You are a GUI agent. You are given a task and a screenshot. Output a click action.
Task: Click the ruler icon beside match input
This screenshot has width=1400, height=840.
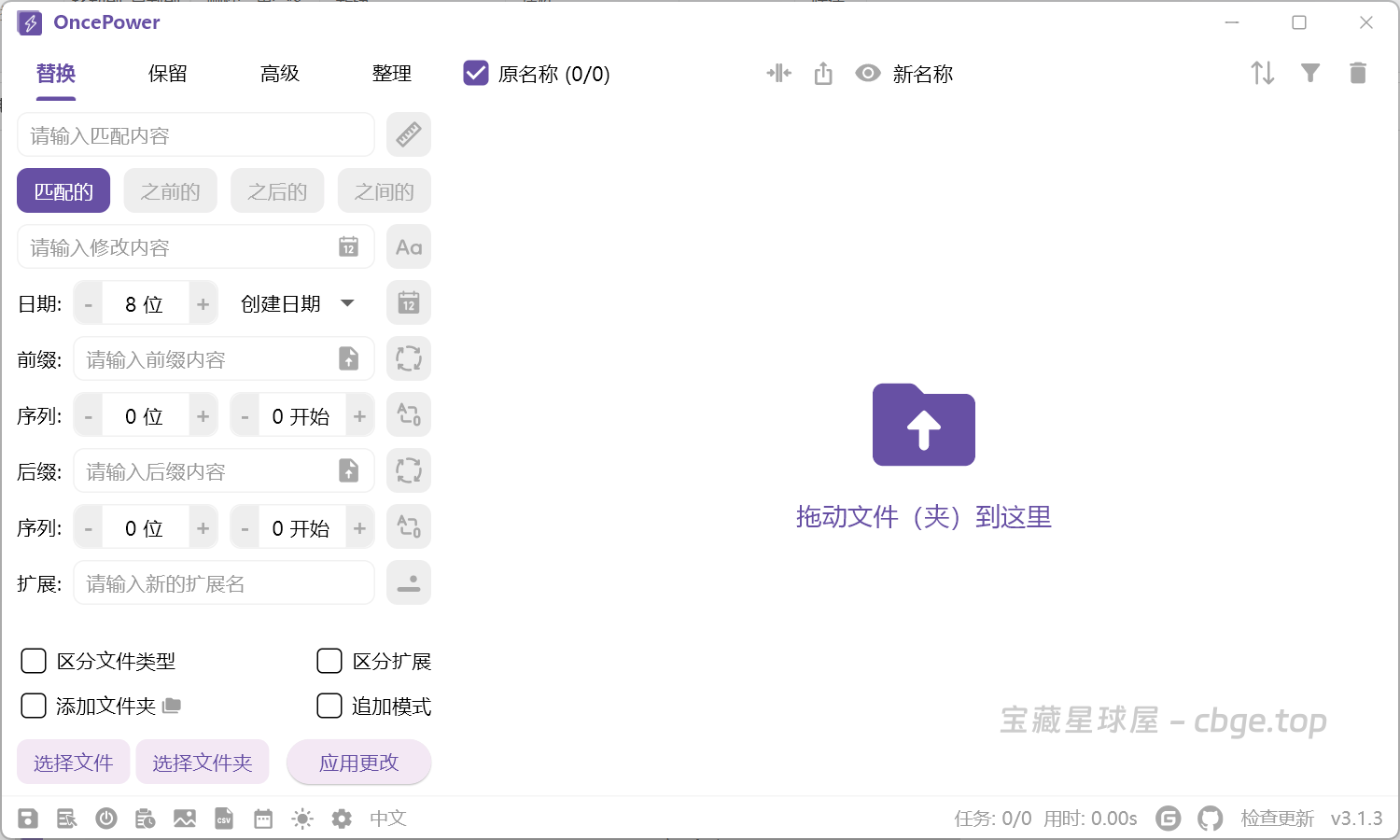coord(409,135)
